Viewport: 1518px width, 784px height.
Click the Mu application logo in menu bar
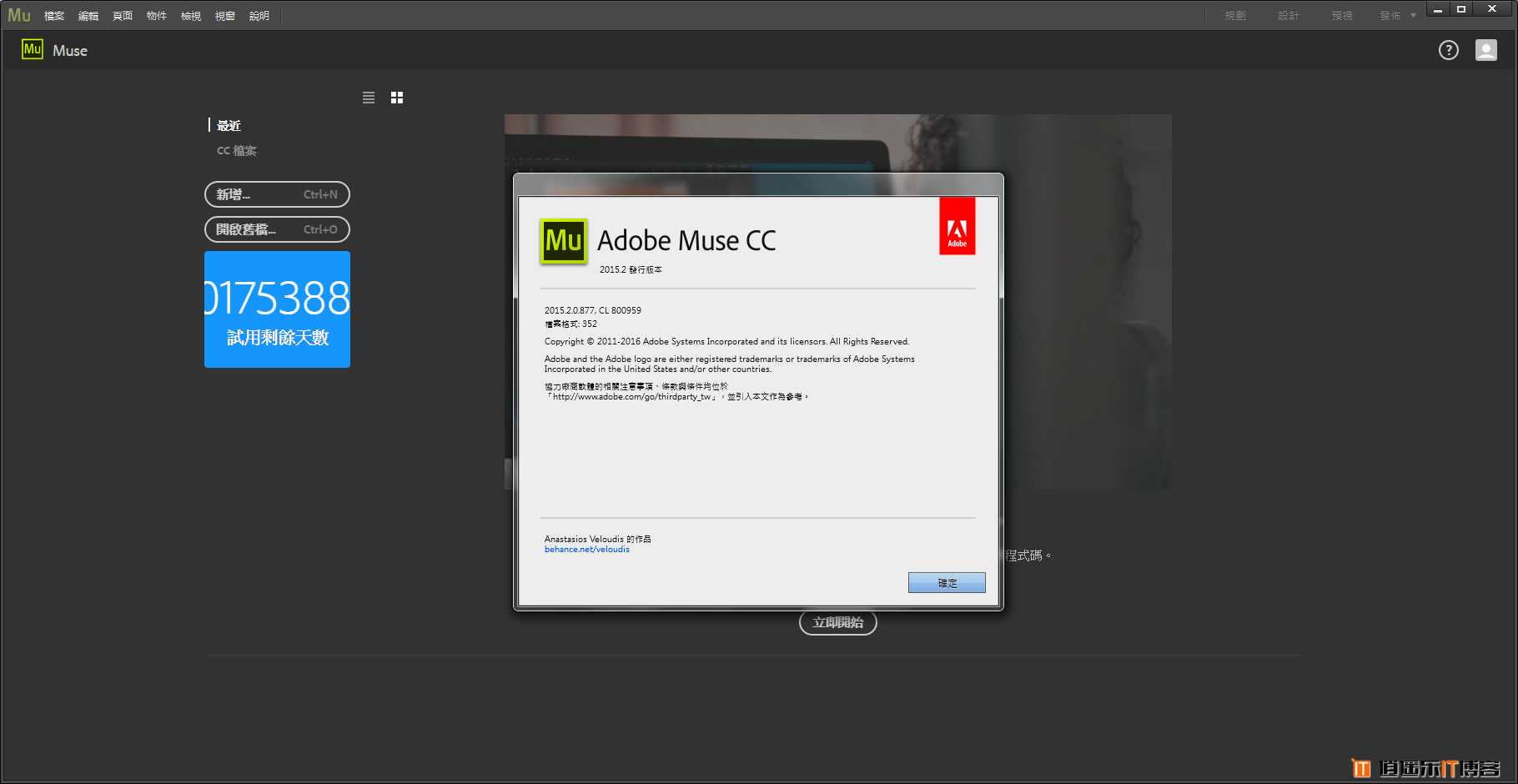pyautogui.click(x=19, y=15)
